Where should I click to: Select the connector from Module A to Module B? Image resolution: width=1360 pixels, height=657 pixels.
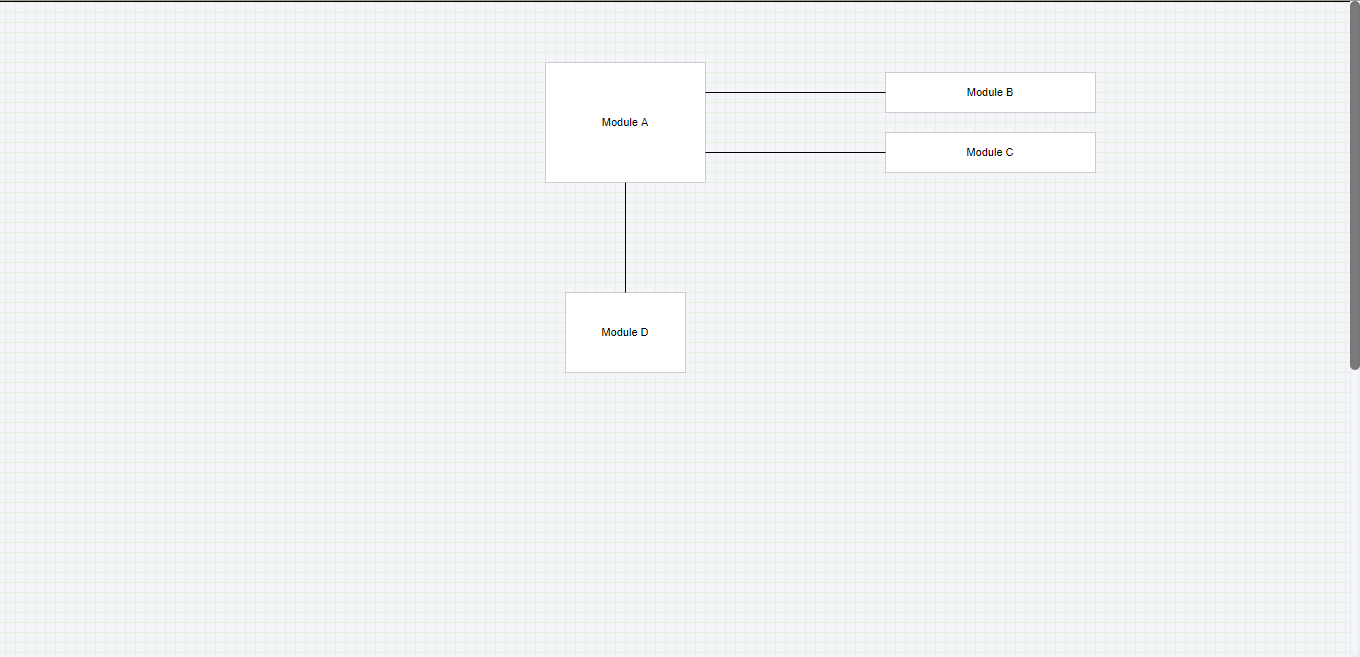coord(795,92)
